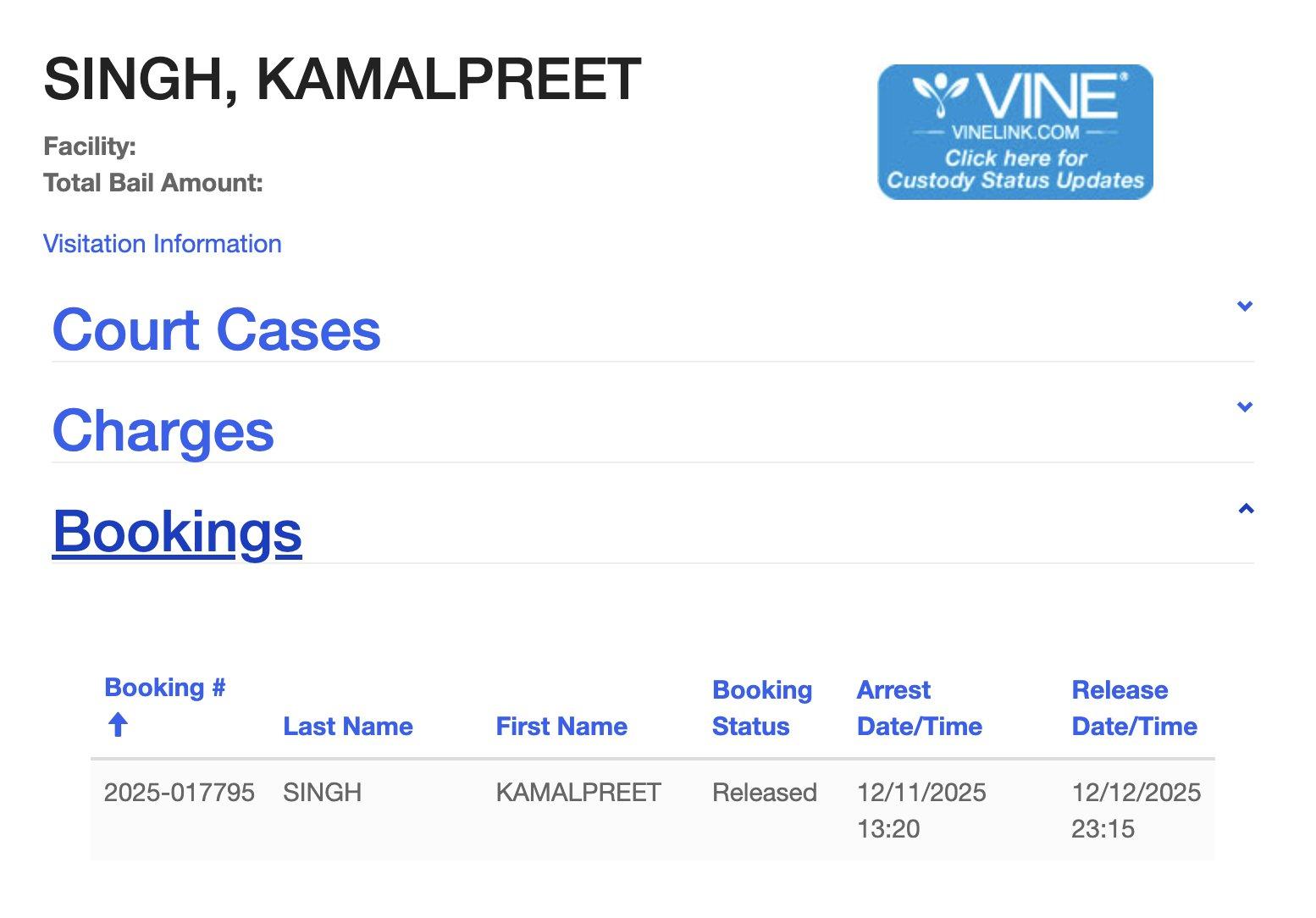1316x918 pixels.
Task: Click the Court Cases heading
Action: [216, 329]
